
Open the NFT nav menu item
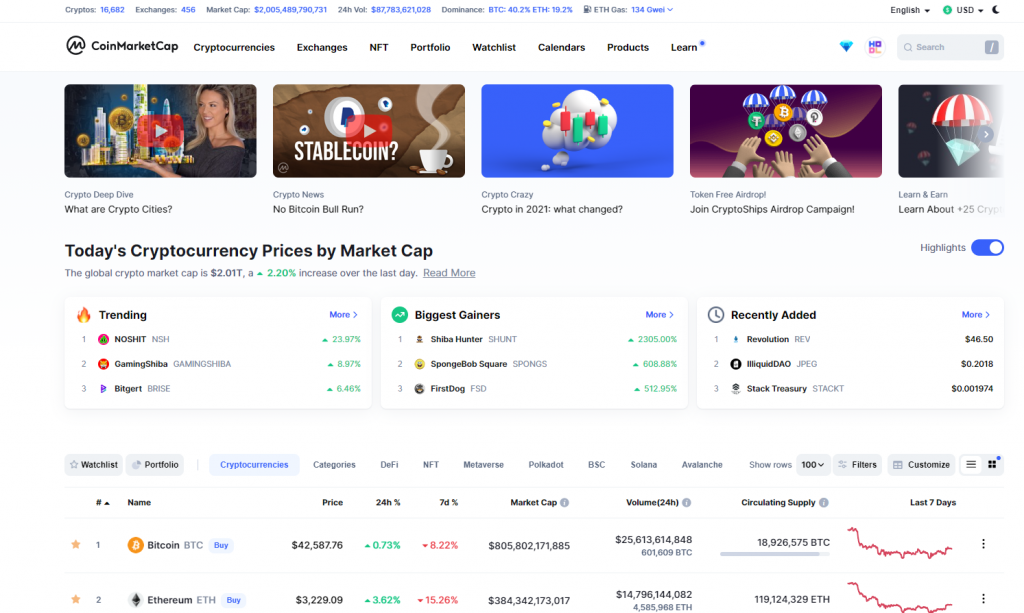tap(379, 48)
